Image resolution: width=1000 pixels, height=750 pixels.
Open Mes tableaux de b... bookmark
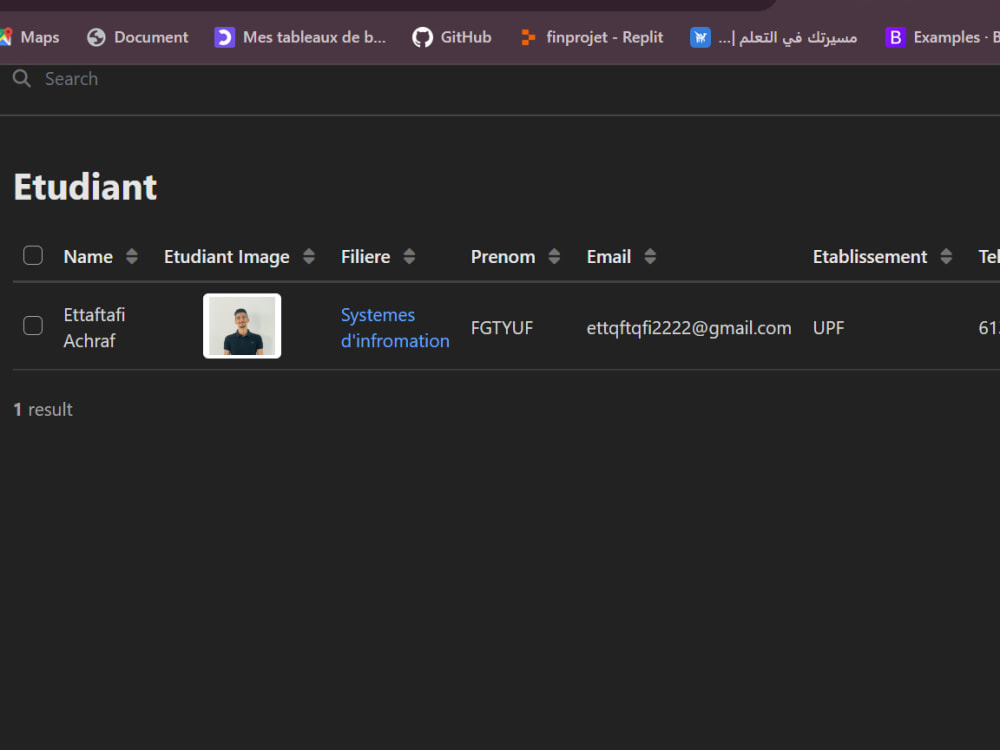click(x=300, y=37)
